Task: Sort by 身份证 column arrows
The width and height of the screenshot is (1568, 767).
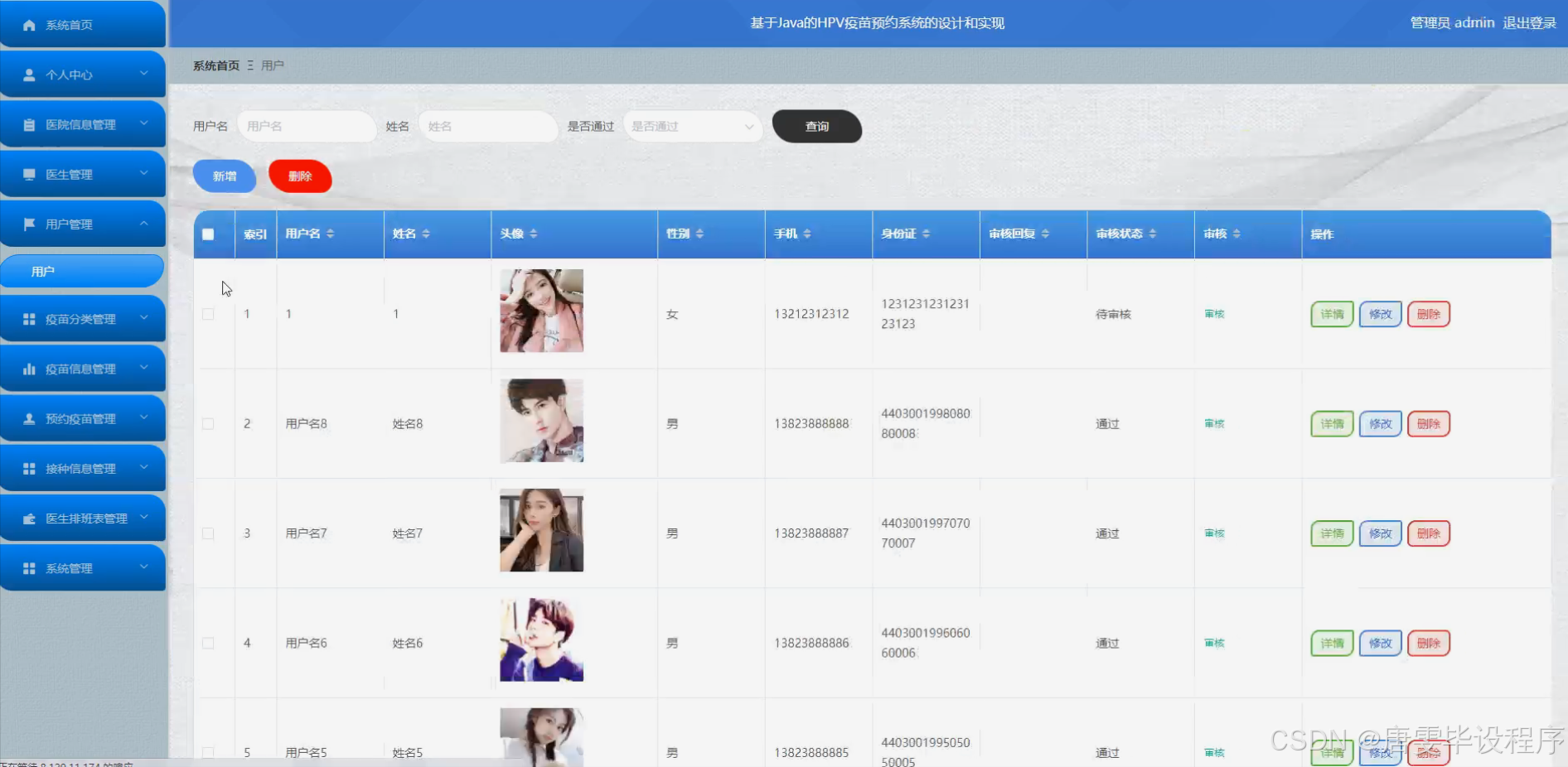Action: pyautogui.click(x=926, y=234)
